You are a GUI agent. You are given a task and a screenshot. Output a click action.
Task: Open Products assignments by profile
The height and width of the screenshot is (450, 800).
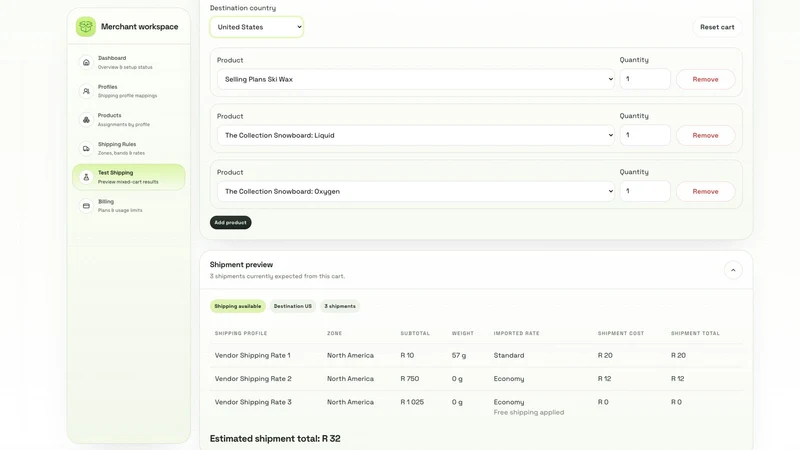pos(129,120)
